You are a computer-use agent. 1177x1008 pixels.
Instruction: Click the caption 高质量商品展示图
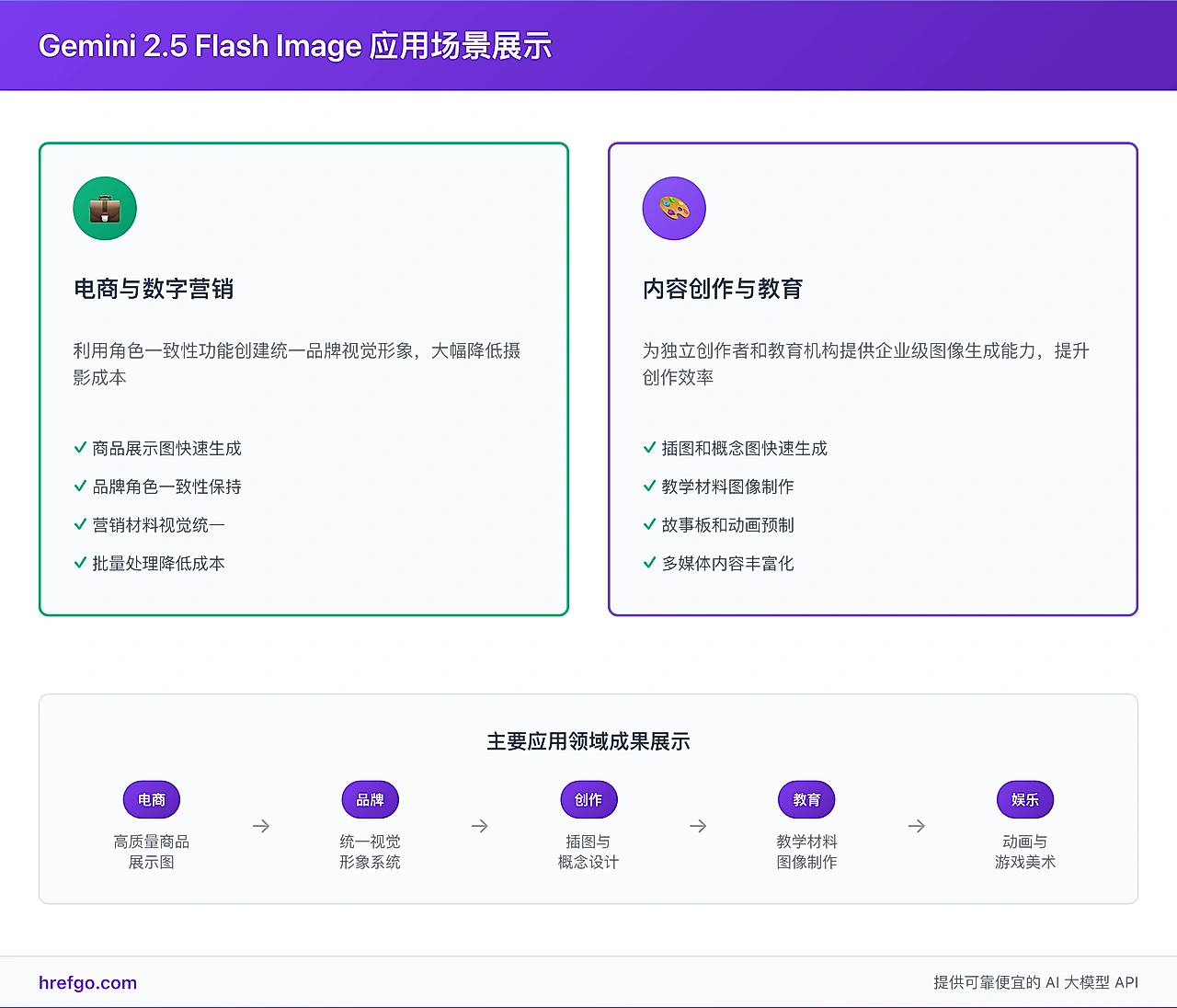click(152, 852)
